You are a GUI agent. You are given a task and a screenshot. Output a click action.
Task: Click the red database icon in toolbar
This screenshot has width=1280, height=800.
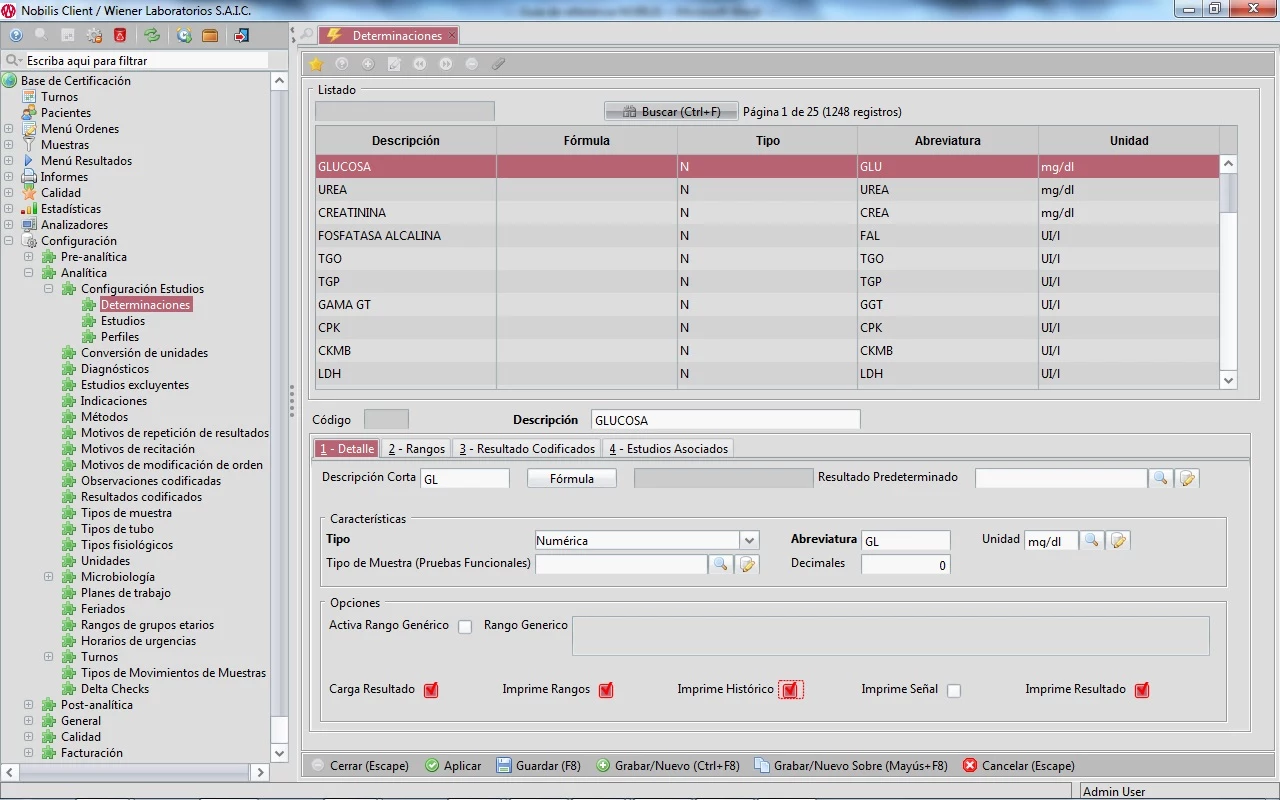pos(120,36)
